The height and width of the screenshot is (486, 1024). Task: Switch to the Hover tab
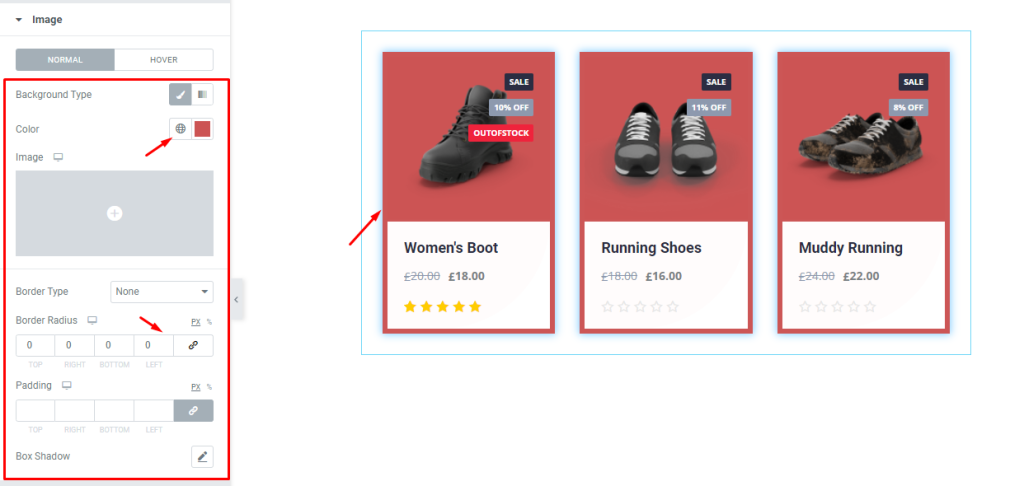point(164,59)
